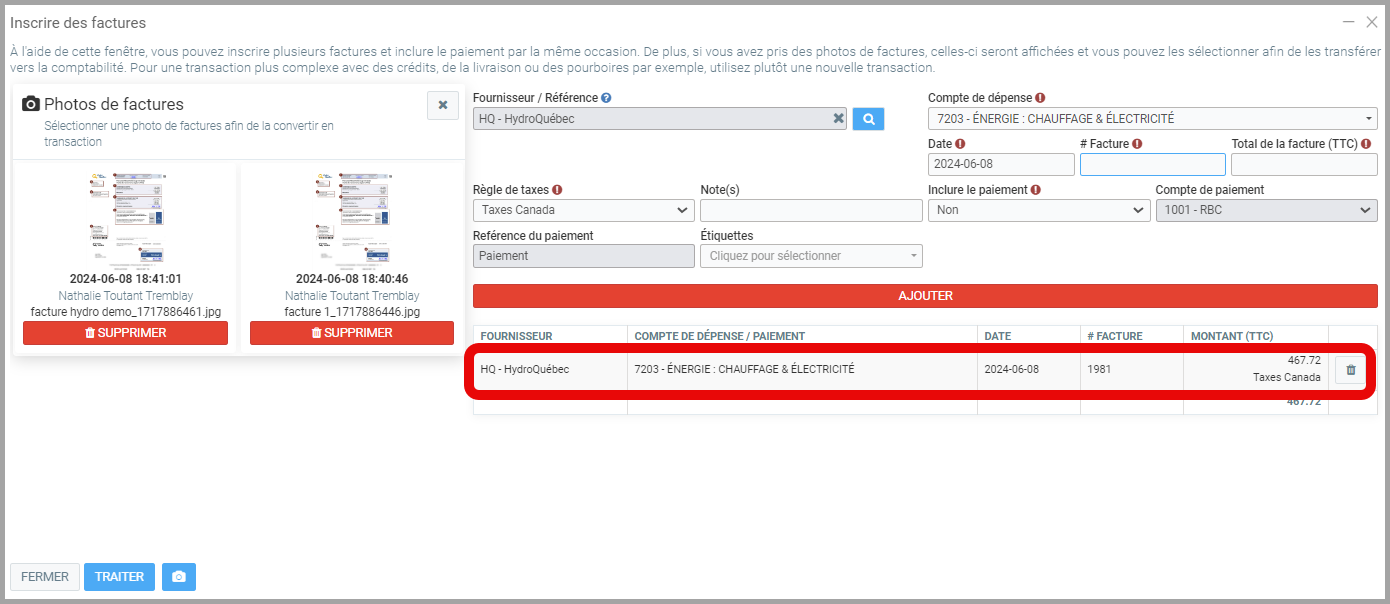Open the Inclure le paiement dropdown
Image resolution: width=1390 pixels, height=604 pixels.
(1038, 211)
